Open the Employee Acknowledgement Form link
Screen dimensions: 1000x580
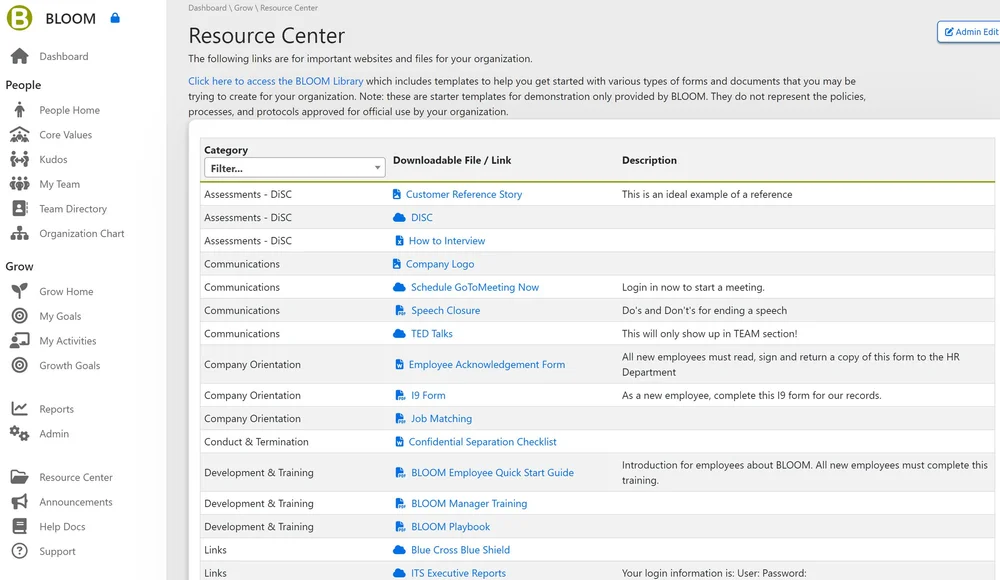486,364
